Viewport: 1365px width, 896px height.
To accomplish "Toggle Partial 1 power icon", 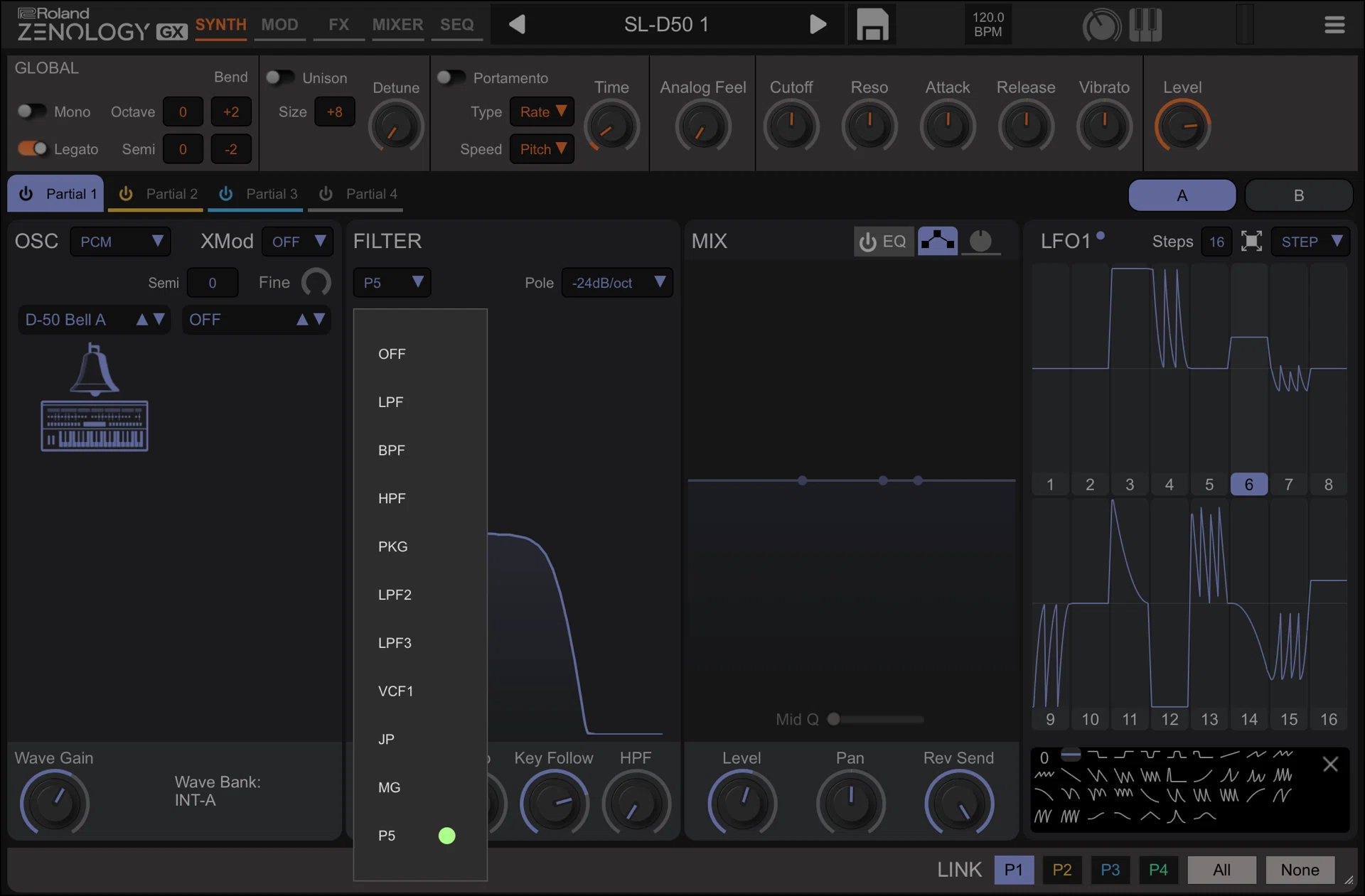I will [x=26, y=194].
